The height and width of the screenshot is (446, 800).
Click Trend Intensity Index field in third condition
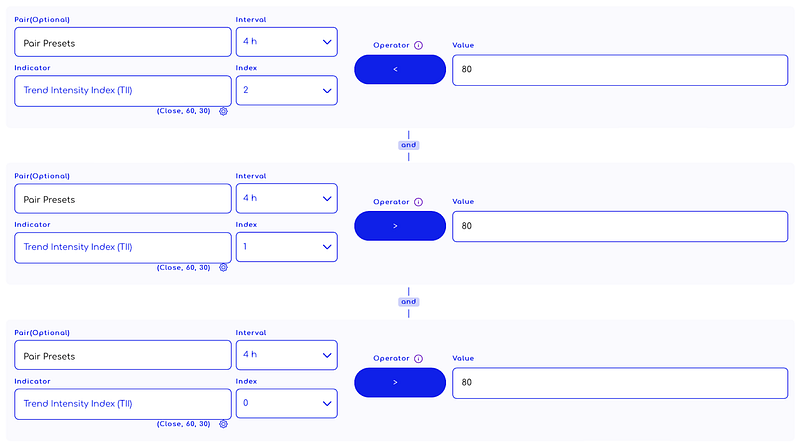(x=122, y=404)
